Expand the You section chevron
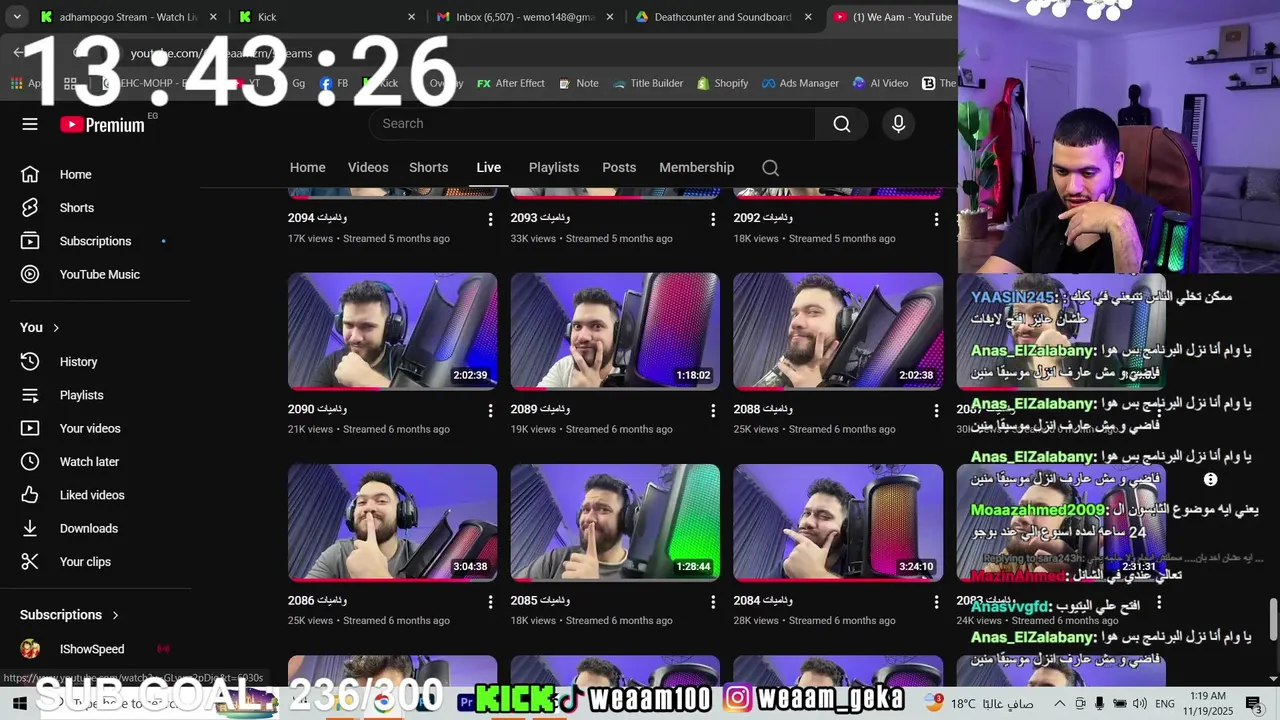1280x720 pixels. 56,328
